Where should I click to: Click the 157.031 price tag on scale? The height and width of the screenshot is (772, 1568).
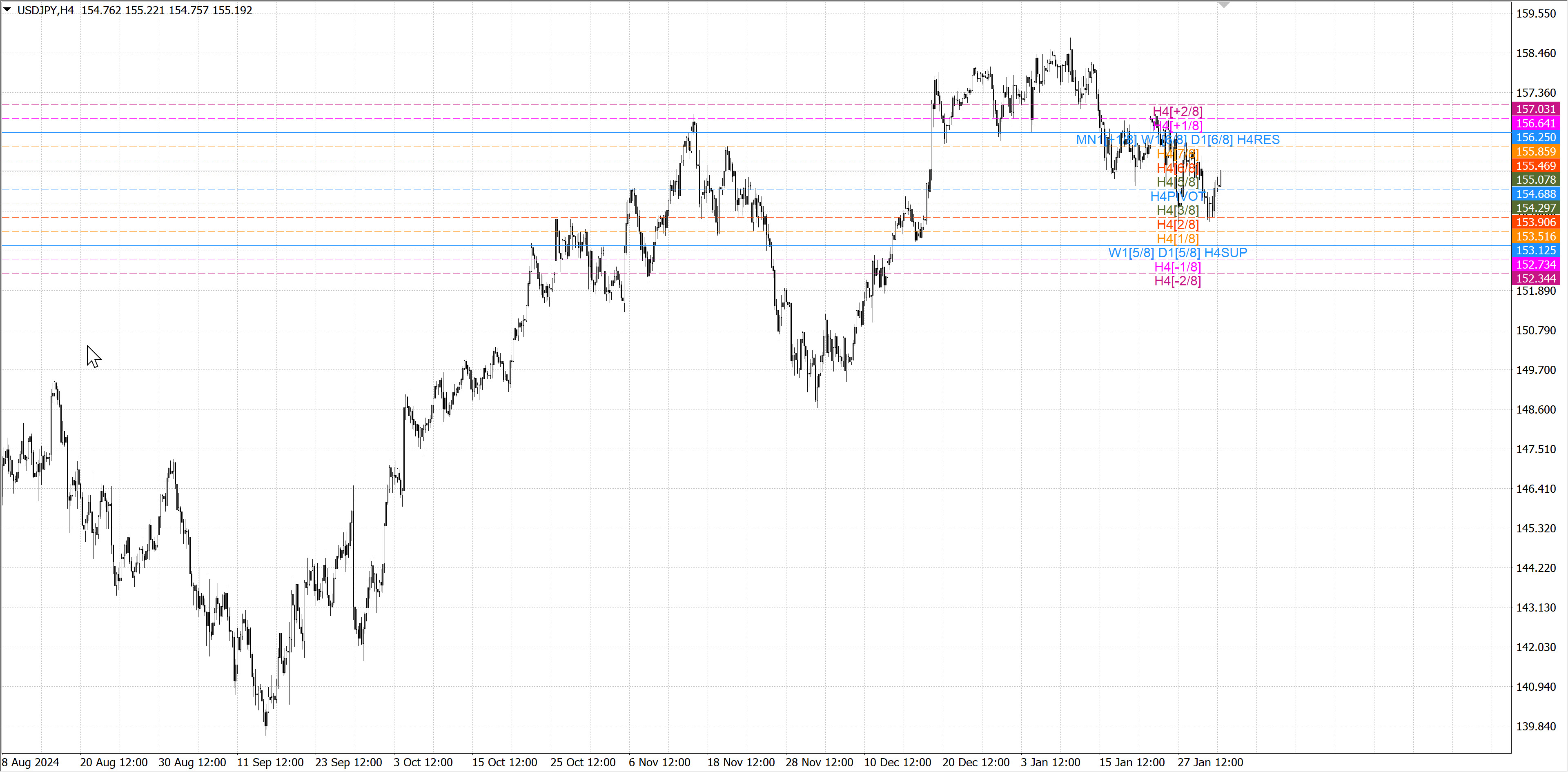[x=1535, y=109]
